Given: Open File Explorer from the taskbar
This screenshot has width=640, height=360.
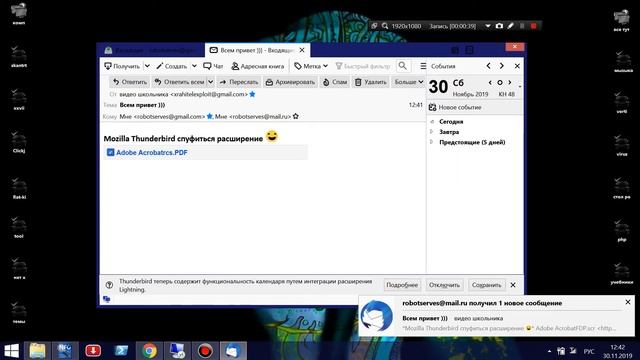Looking at the screenshot, I should 38,351.
